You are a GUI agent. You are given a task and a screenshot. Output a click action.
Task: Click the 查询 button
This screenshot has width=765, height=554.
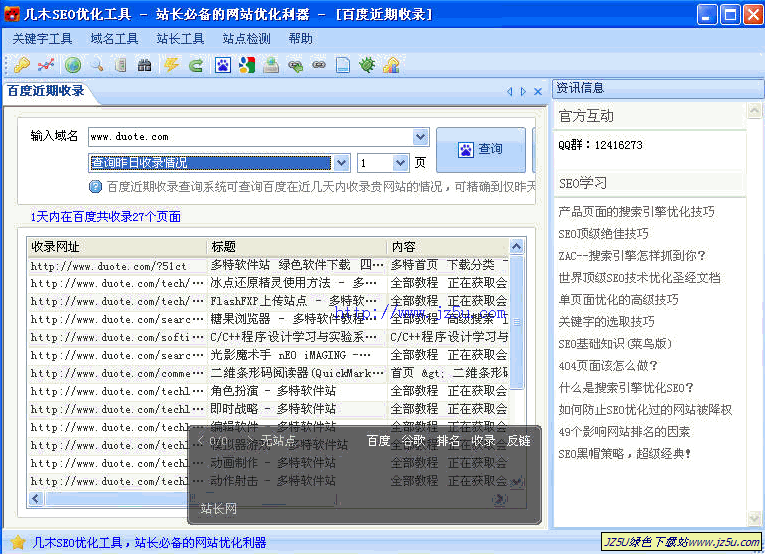click(481, 150)
